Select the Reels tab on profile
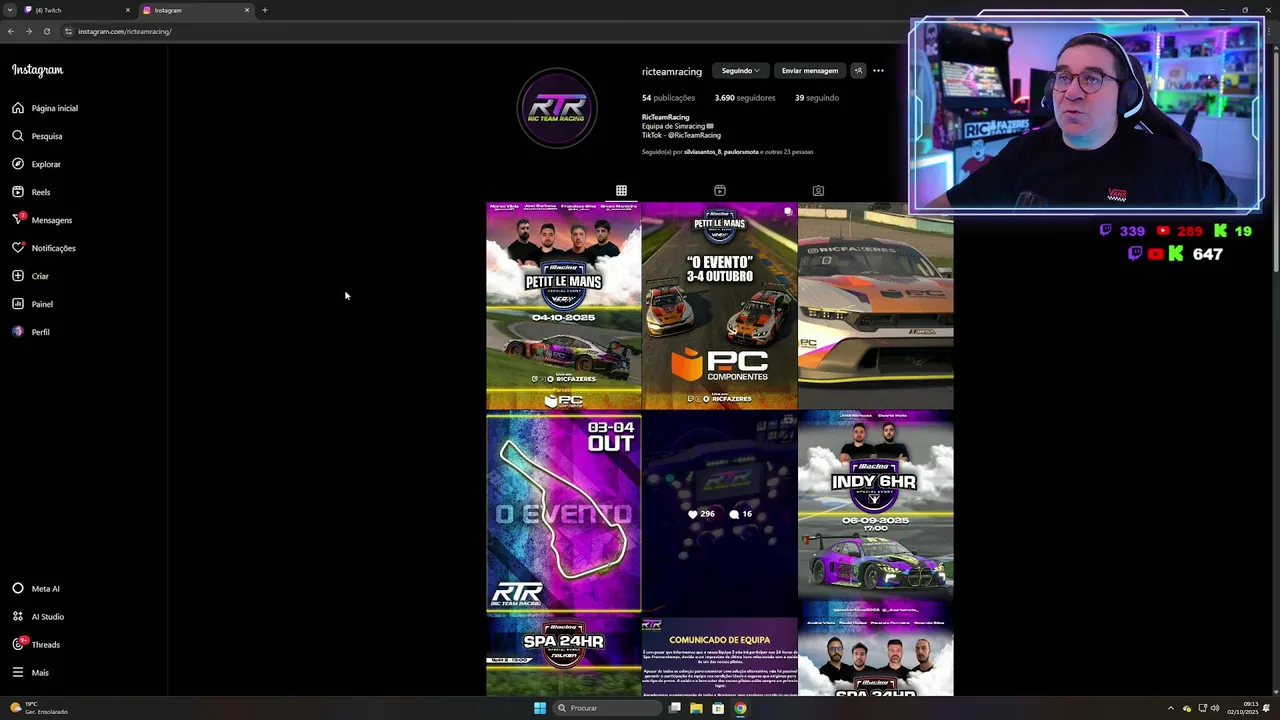 719,190
